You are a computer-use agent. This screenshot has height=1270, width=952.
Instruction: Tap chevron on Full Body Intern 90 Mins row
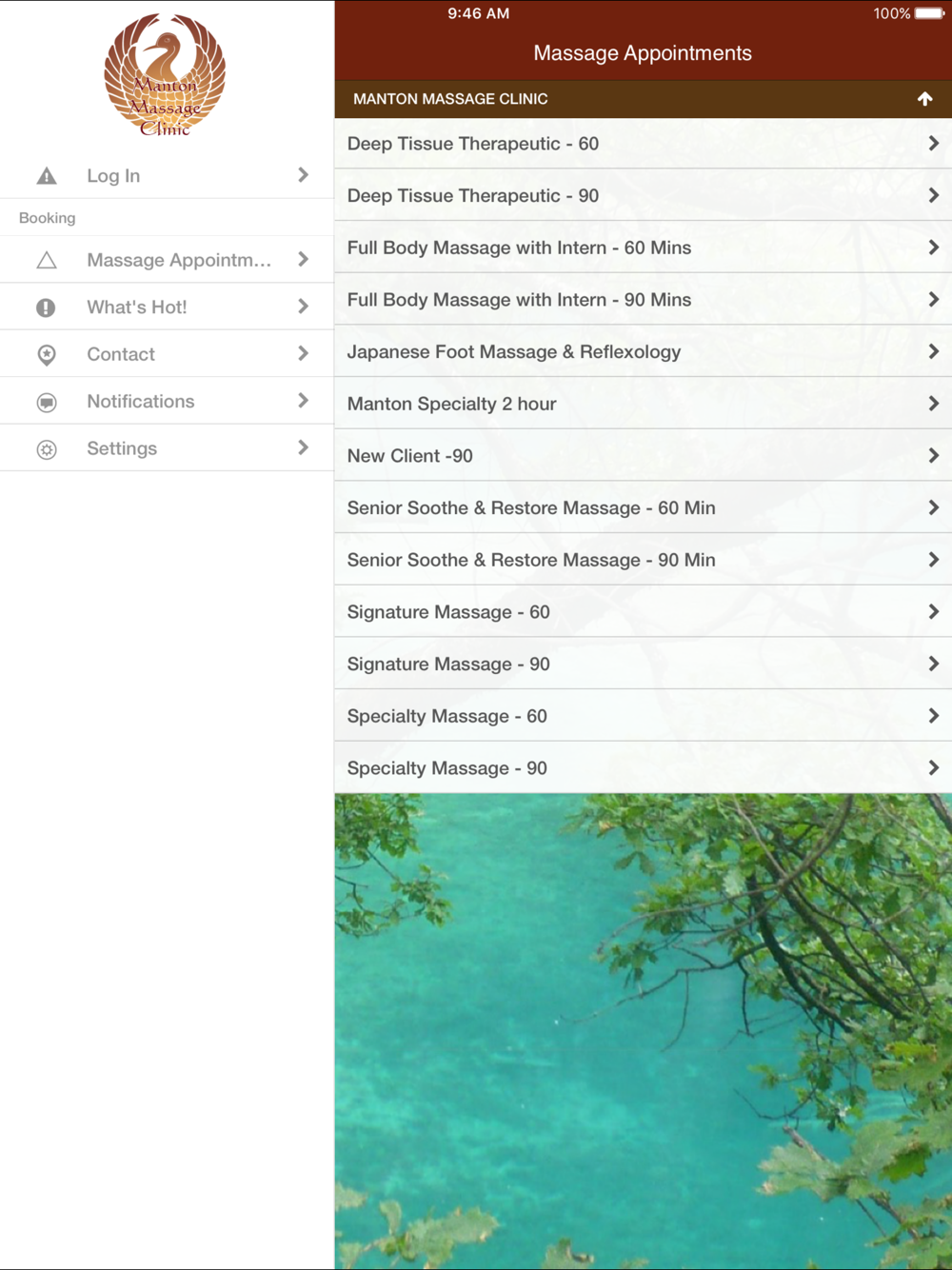pos(933,300)
